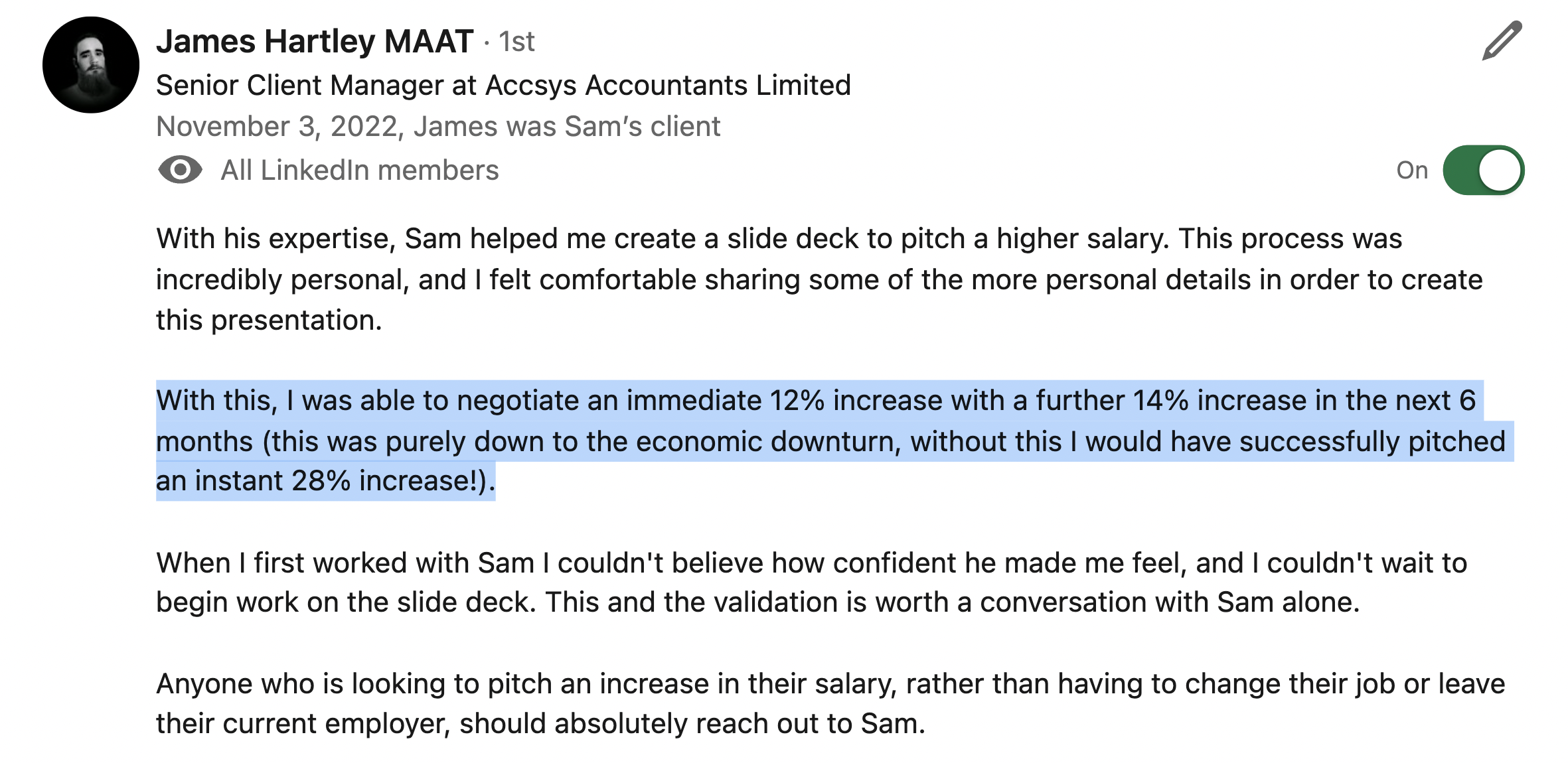Screen dimensions: 1568x763
Task: Click the November 3, 2022 date line
Action: [437, 126]
